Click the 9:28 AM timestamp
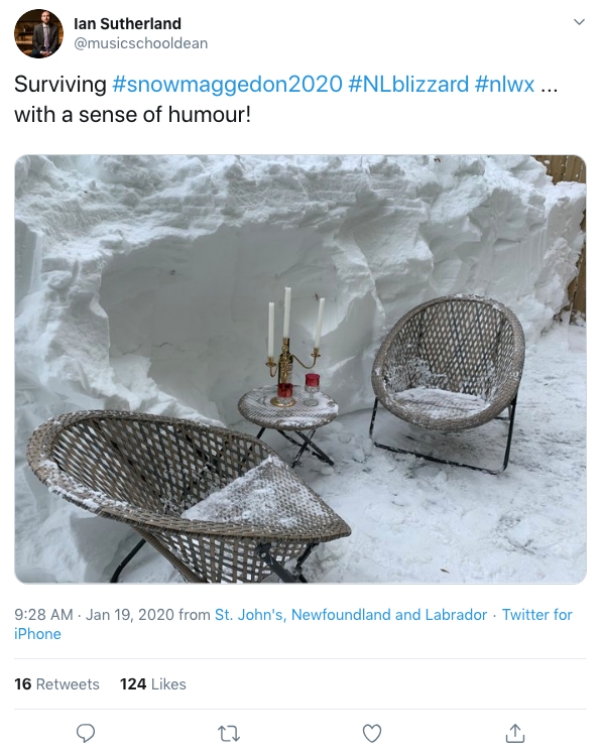 tap(43, 615)
